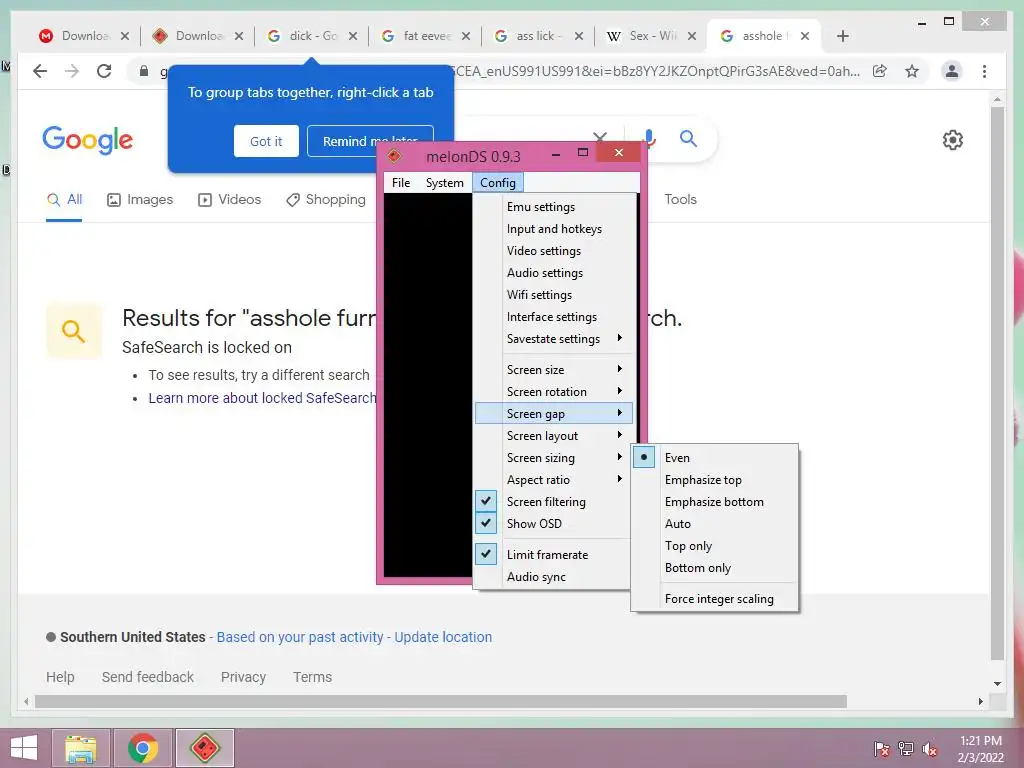1024x768 pixels.
Task: Enable Audio sync option
Action: pos(552,577)
